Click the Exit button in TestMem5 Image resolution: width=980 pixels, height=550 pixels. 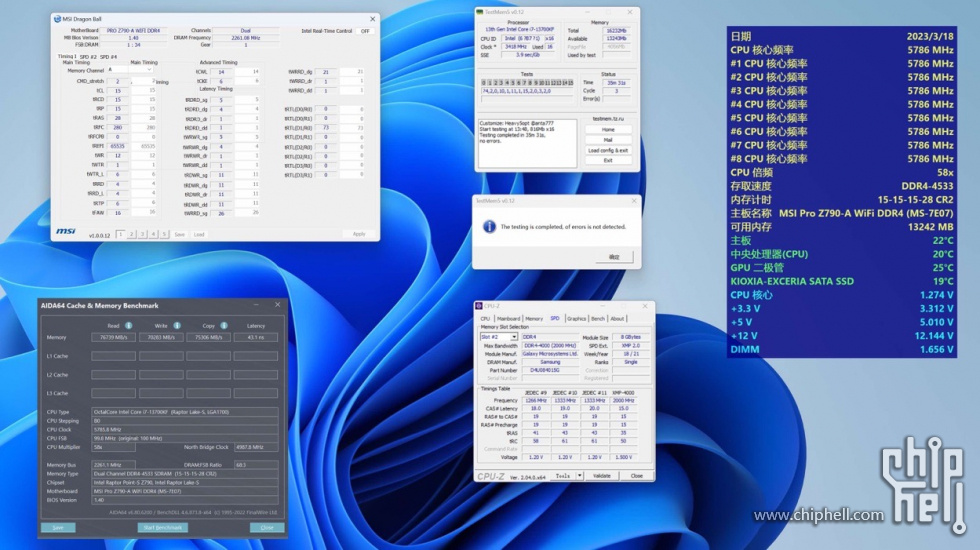coord(608,161)
